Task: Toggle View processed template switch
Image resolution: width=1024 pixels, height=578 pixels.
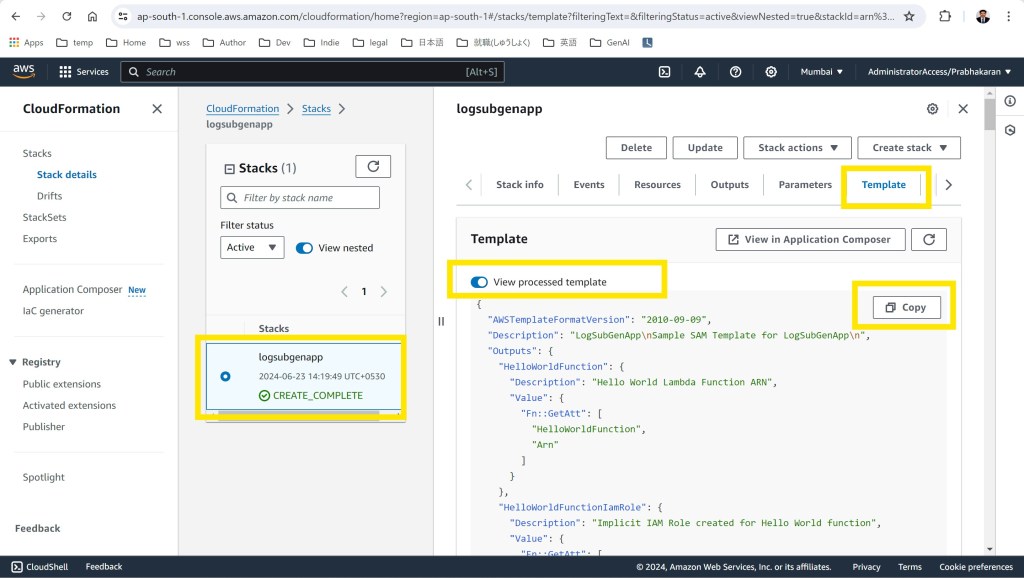Action: [x=479, y=282]
